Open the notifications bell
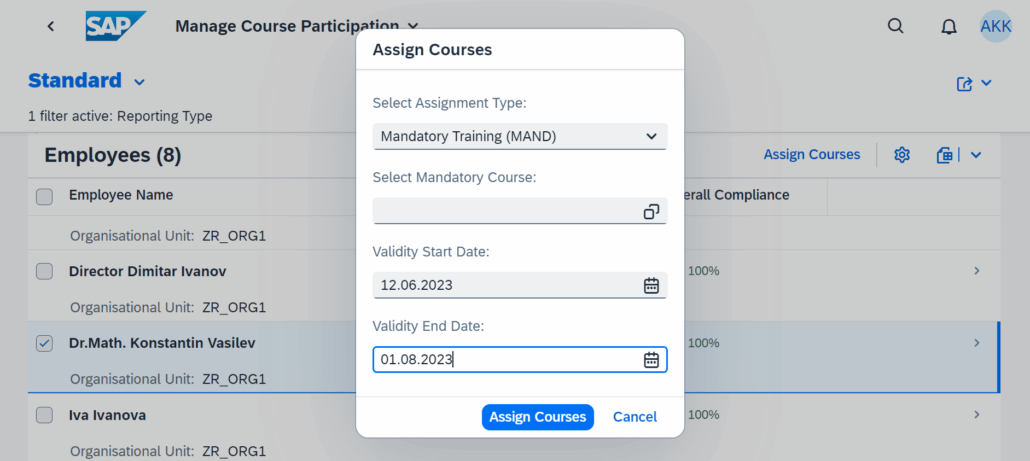 tap(949, 27)
